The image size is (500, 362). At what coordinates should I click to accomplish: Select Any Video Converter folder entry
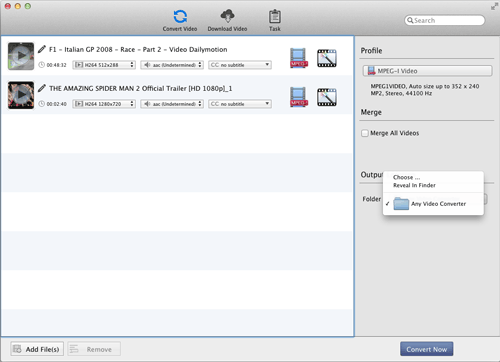[x=433, y=204]
